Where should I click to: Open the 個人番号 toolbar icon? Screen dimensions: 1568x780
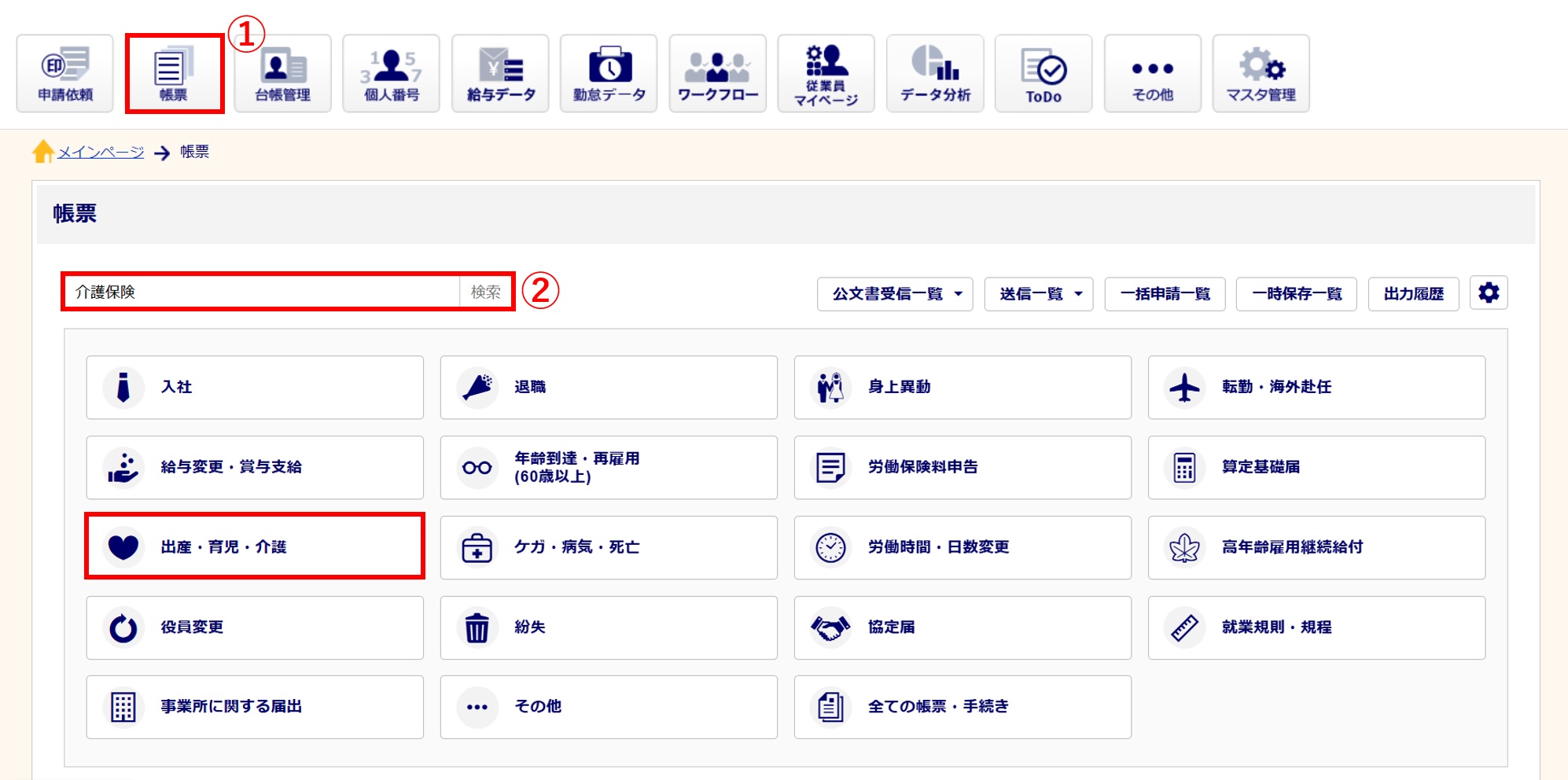click(392, 73)
